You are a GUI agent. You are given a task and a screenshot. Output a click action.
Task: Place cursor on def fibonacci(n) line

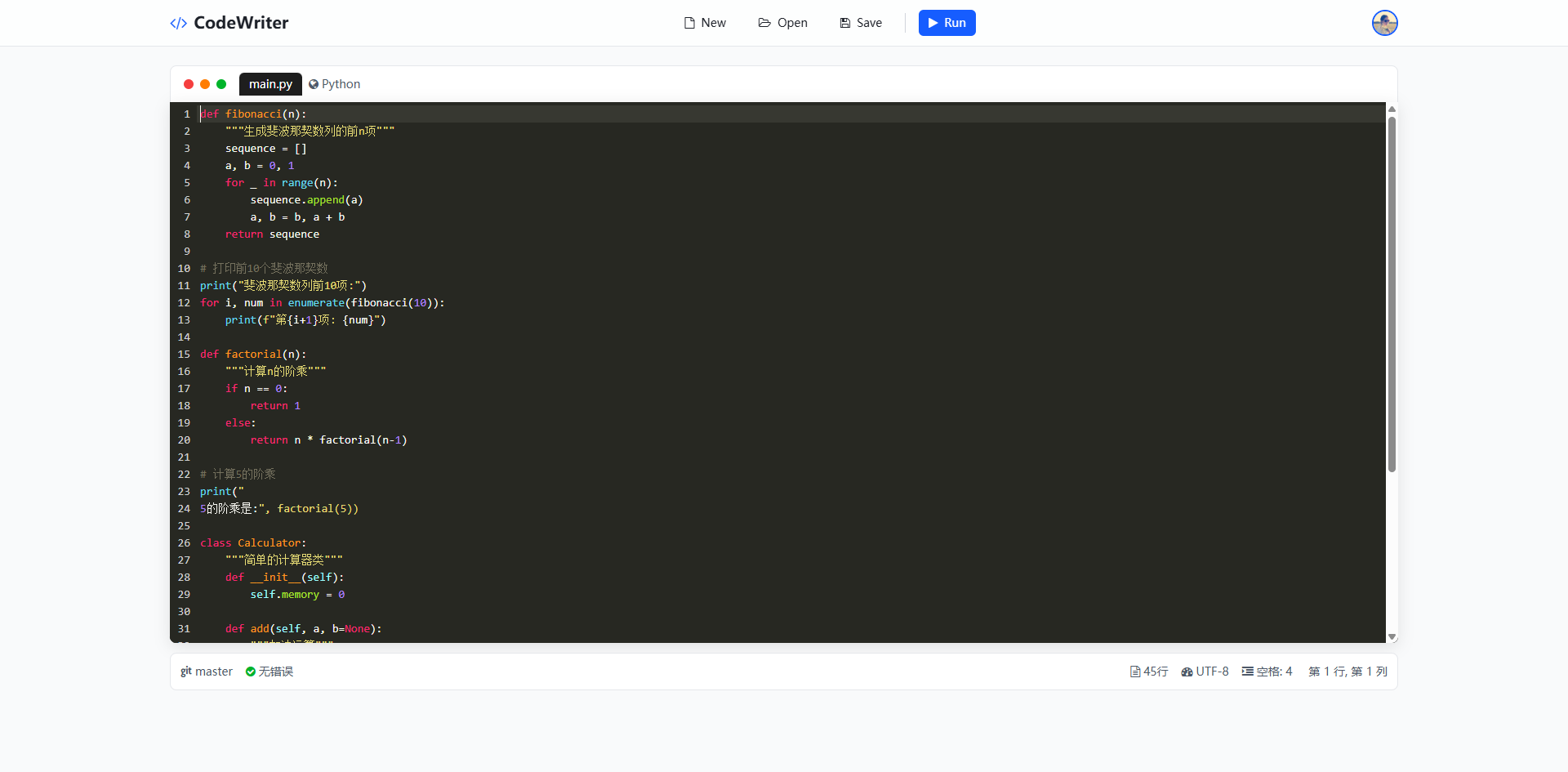[x=253, y=114]
